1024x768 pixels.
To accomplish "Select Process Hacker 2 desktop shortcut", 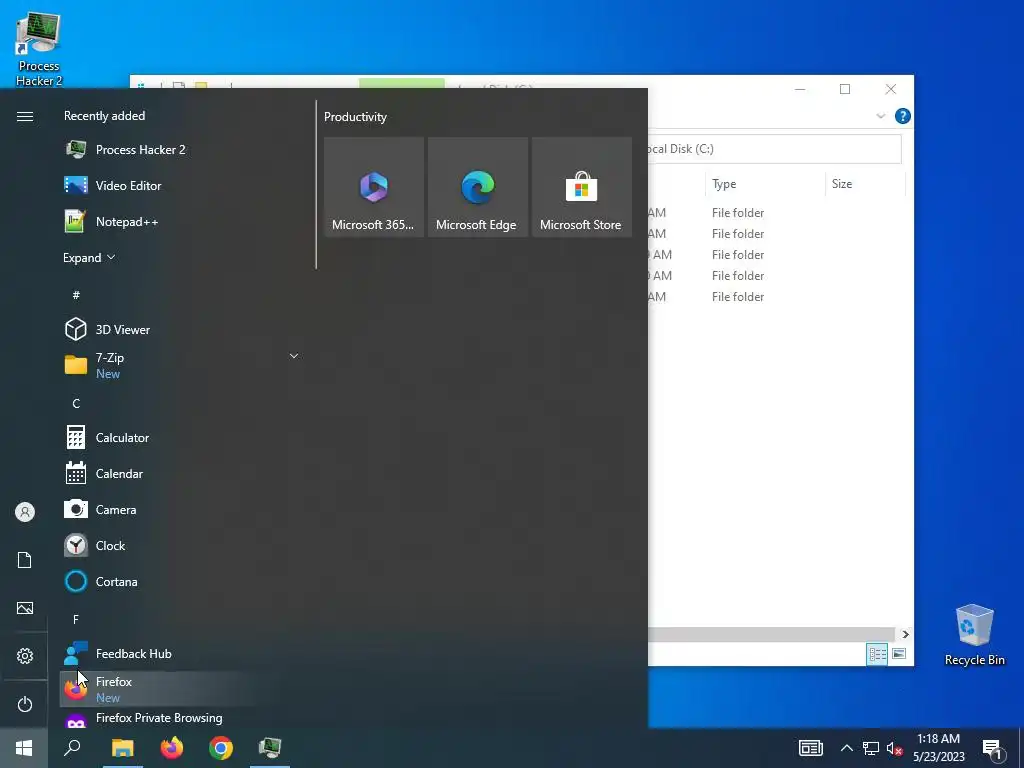I will 39,50.
